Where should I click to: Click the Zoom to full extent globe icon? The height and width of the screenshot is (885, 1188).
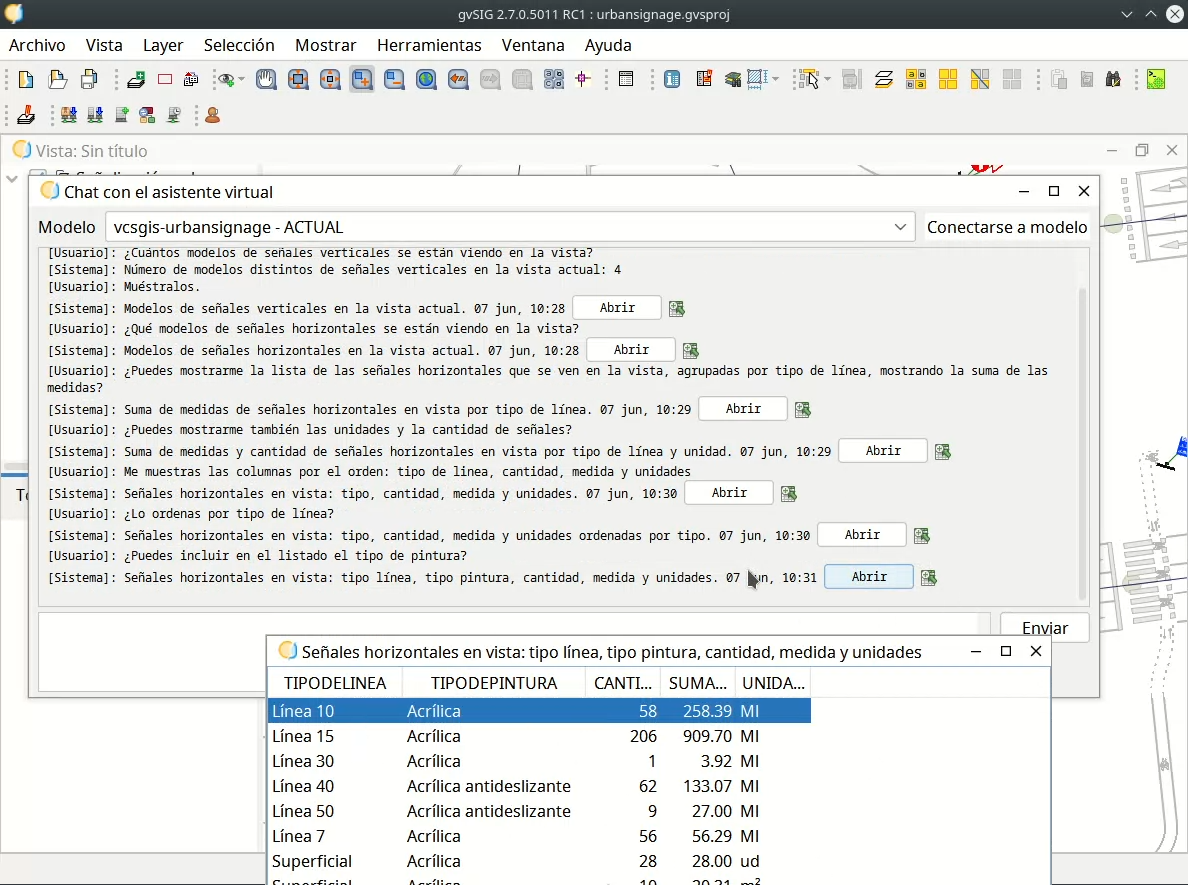[426, 80]
